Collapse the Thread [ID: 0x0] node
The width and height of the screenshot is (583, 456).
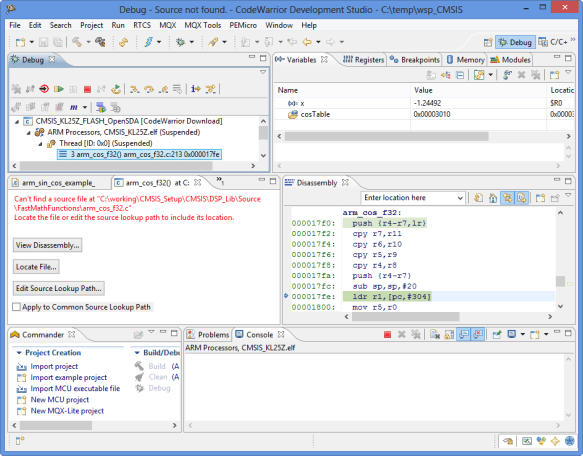40,144
